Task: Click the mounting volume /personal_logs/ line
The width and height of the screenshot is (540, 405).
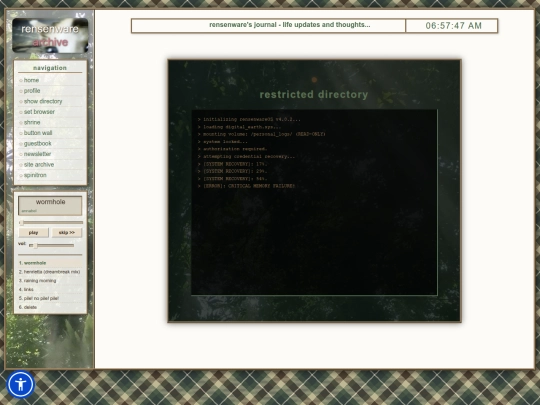Action: click(262, 134)
